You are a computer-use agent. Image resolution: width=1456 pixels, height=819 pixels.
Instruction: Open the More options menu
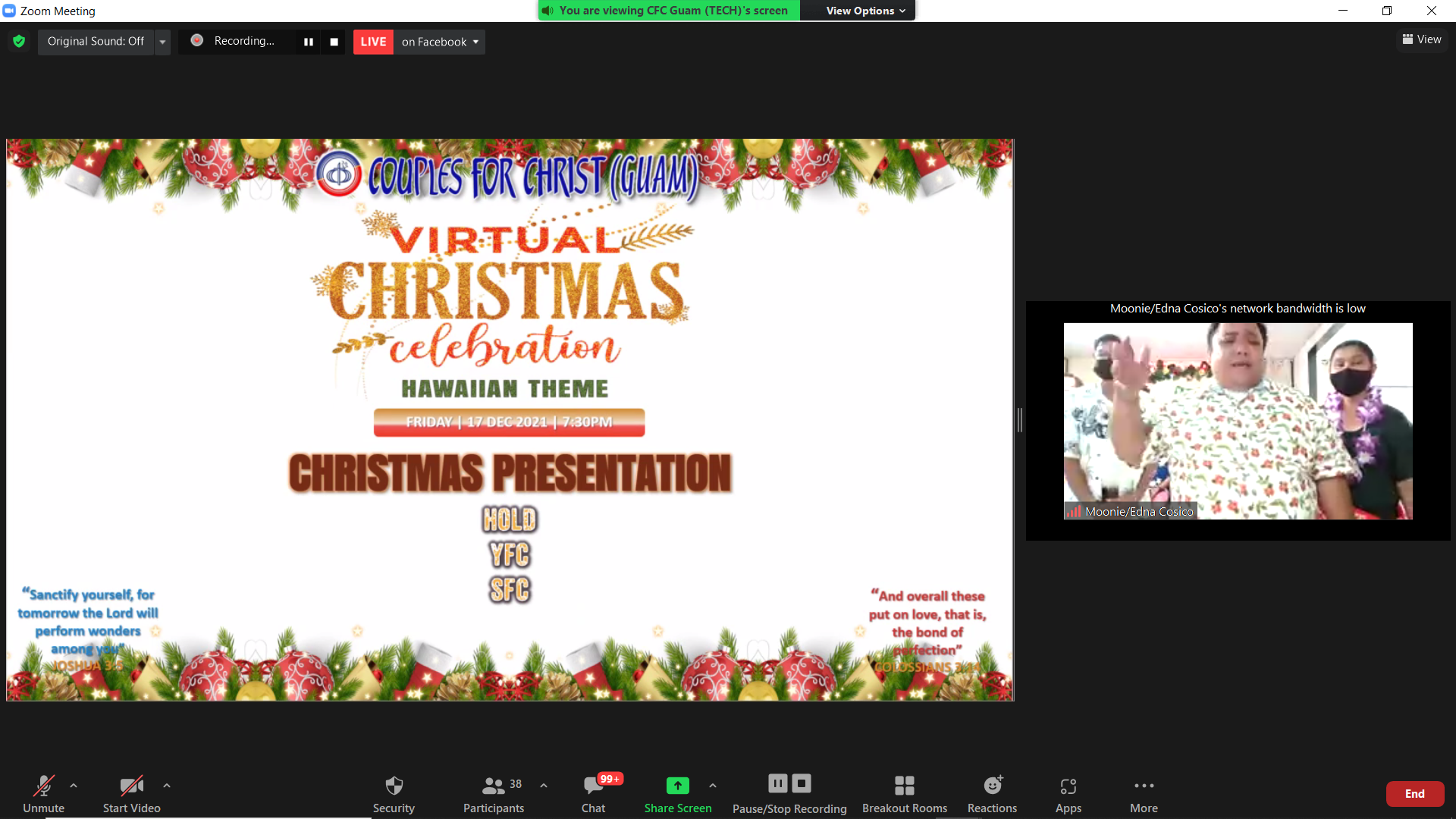(1144, 793)
